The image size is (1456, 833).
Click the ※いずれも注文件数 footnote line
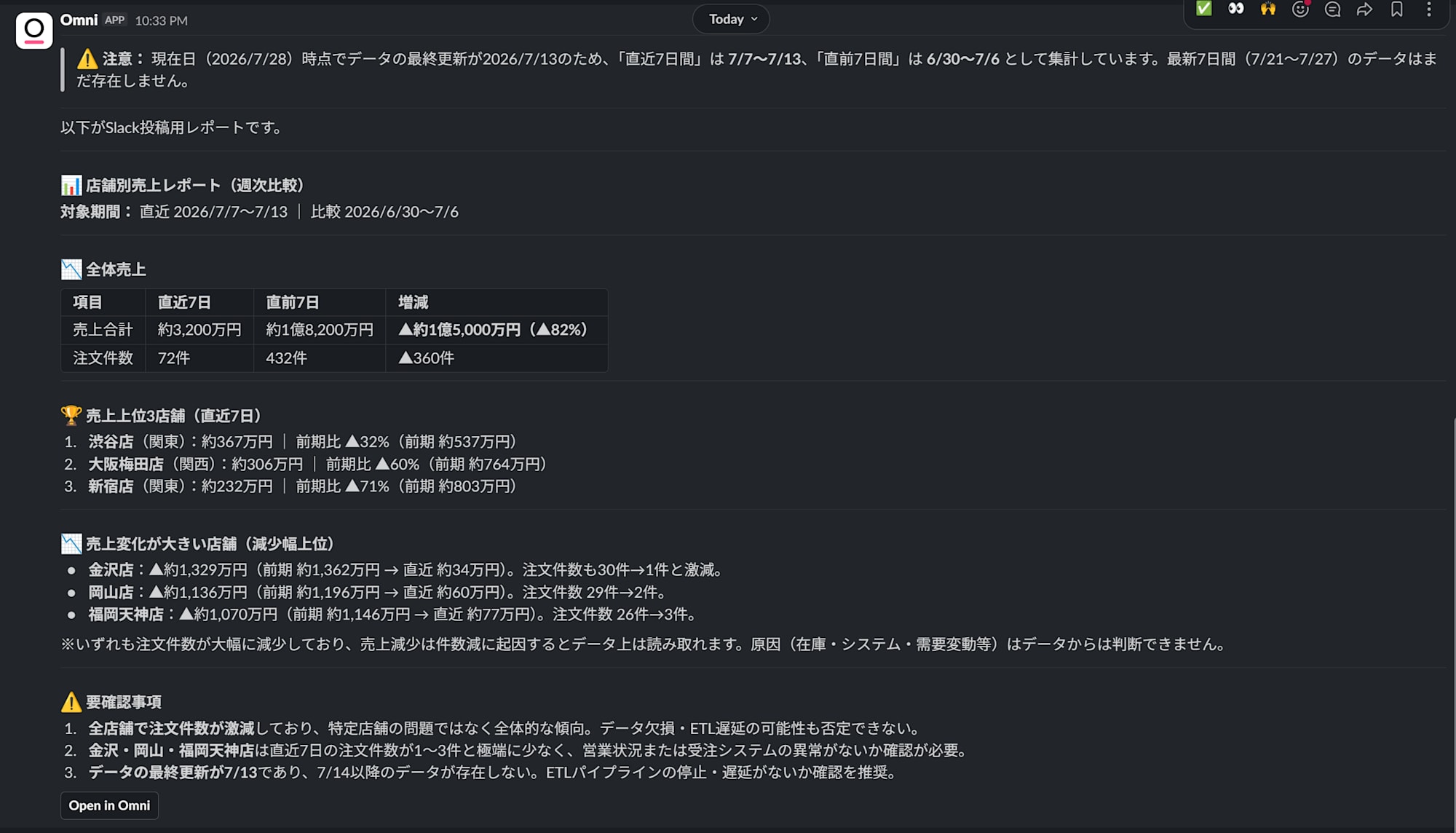coord(646,644)
